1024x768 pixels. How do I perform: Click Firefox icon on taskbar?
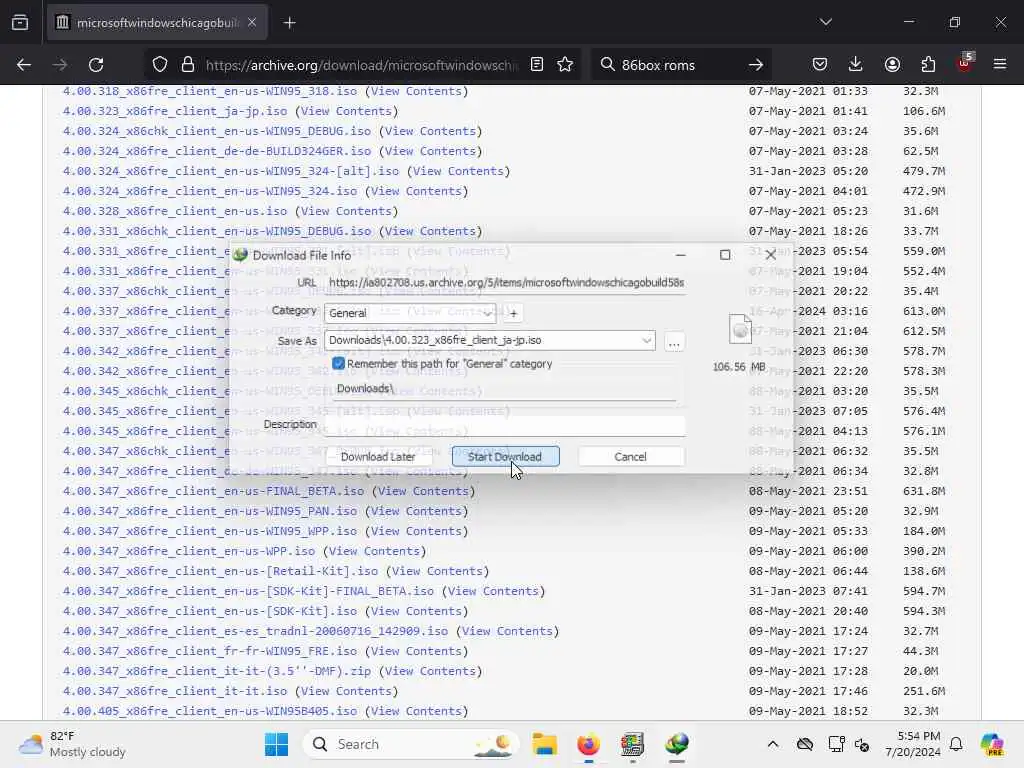click(588, 744)
